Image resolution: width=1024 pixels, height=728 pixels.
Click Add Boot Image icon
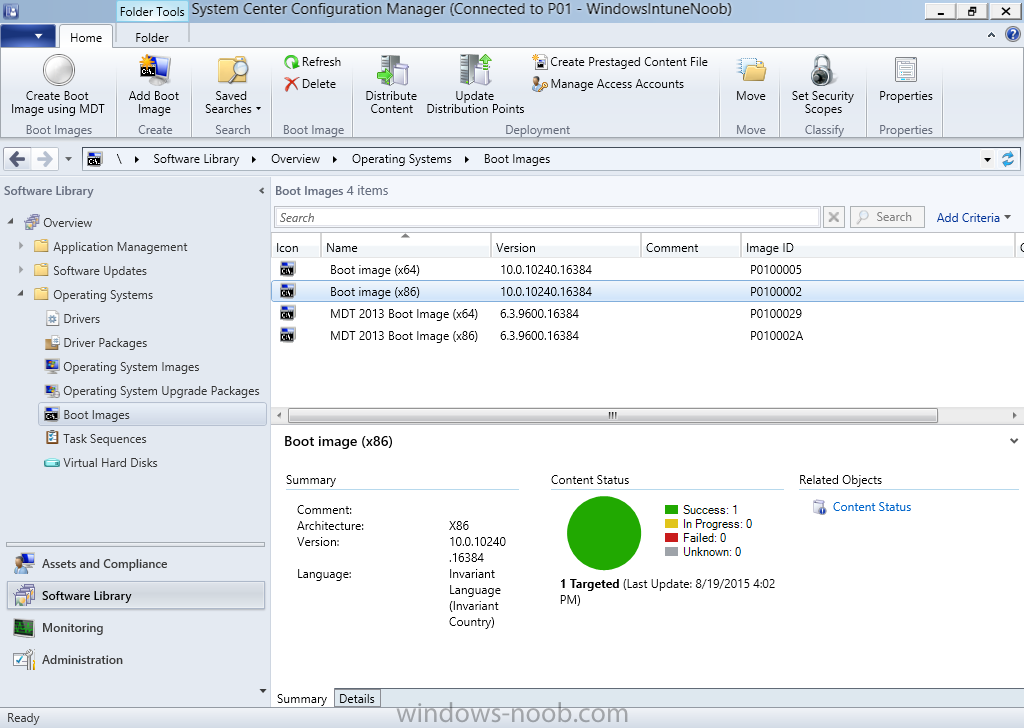pyautogui.click(x=154, y=71)
